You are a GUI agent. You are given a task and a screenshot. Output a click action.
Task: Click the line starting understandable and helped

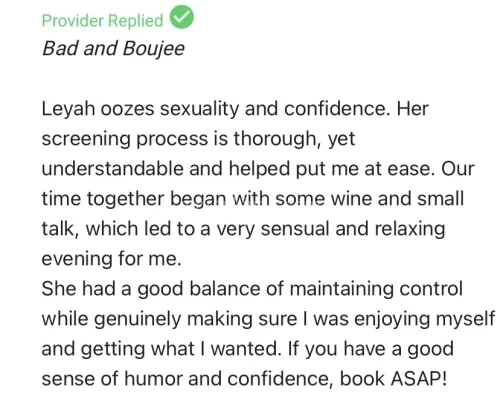click(x=258, y=169)
